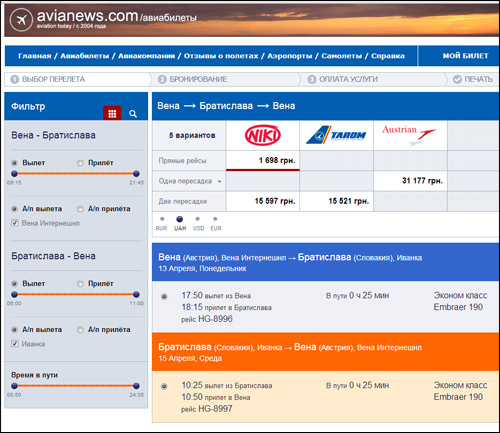Click the Время в пути slider right handle
The image size is (500, 433).
(x=136, y=386)
